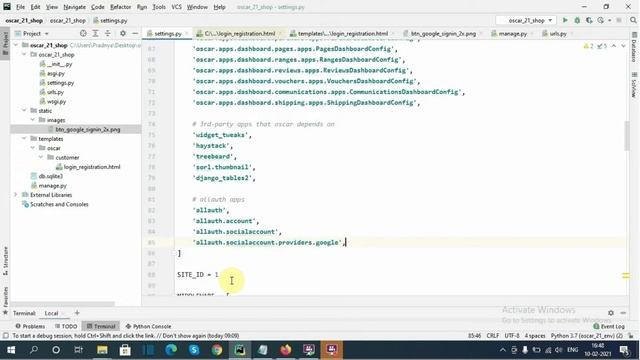Open the Favorites side panel

point(5,300)
